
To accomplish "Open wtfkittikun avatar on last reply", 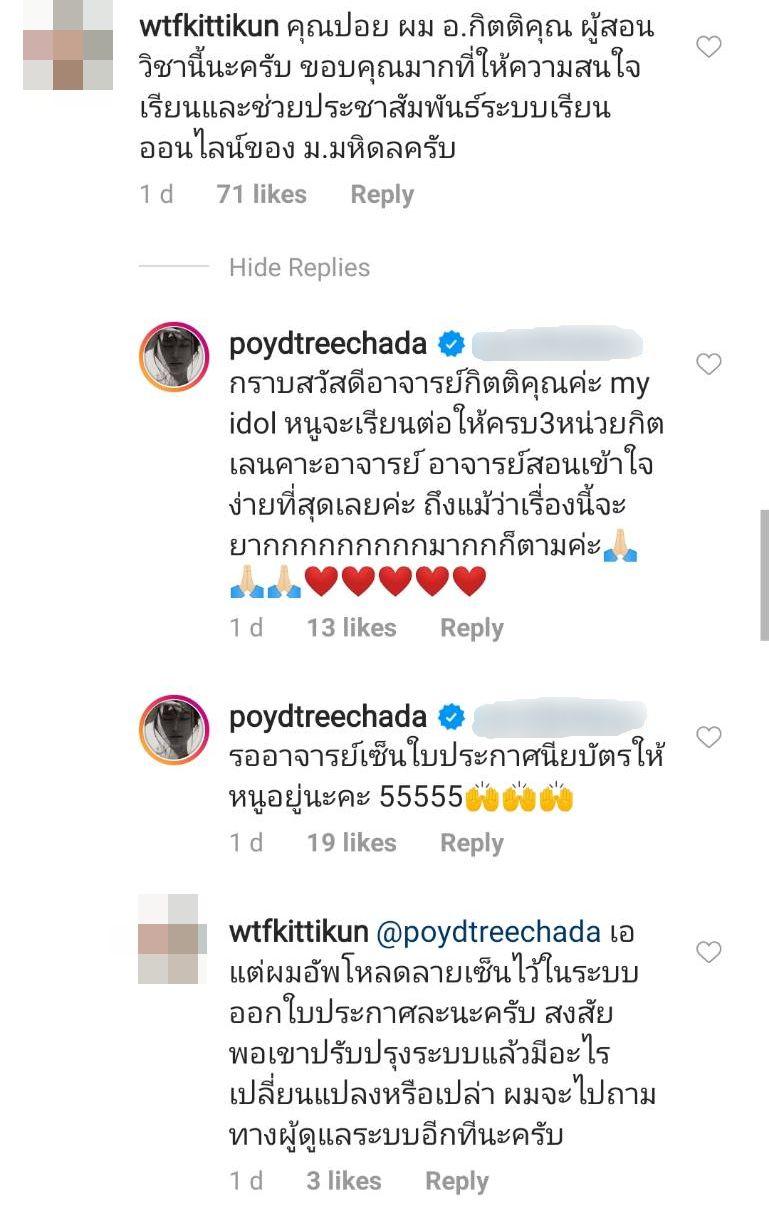I will pos(168,939).
